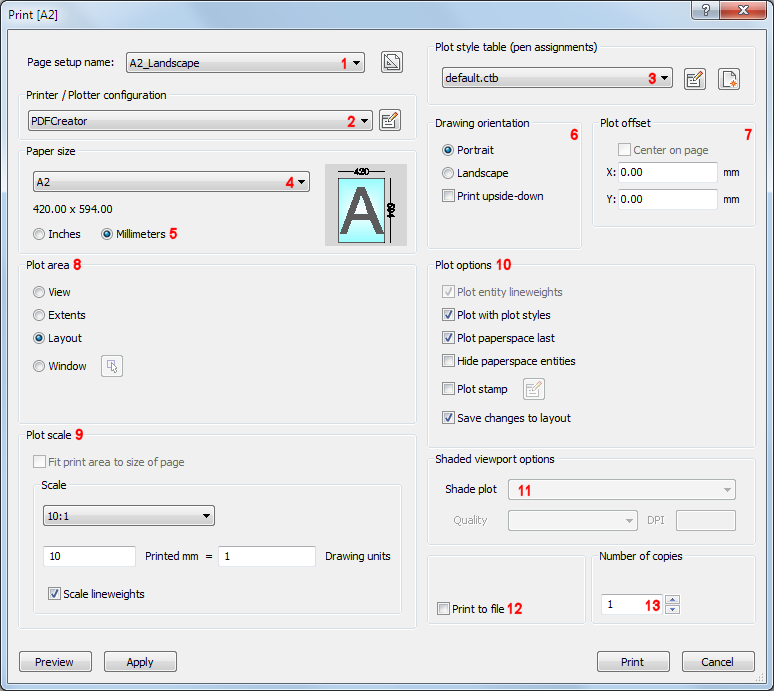Open the A2 paper size dropdown
The width and height of the screenshot is (774, 691).
(x=301, y=182)
